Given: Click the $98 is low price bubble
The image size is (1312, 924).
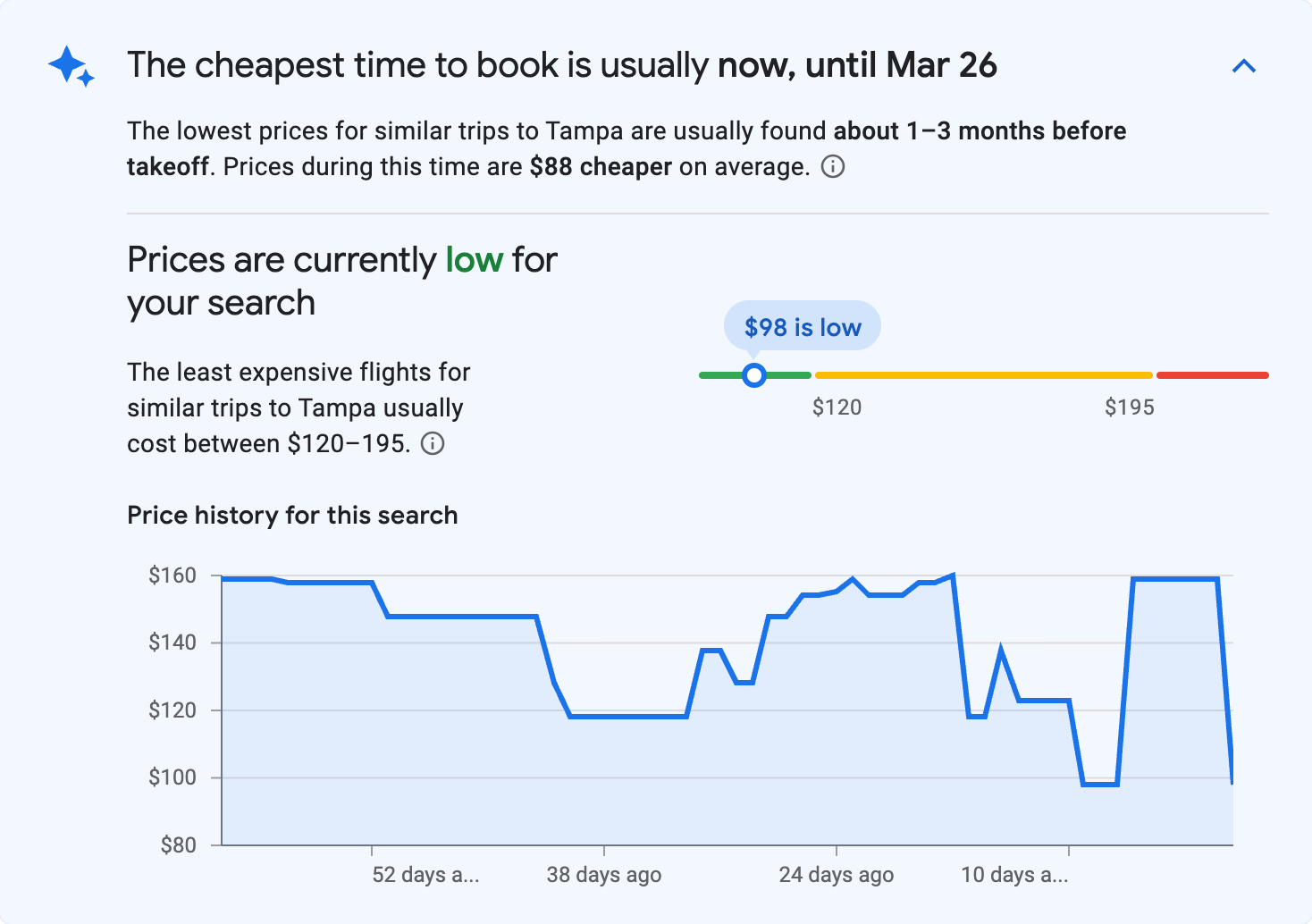Looking at the screenshot, I should tap(802, 326).
